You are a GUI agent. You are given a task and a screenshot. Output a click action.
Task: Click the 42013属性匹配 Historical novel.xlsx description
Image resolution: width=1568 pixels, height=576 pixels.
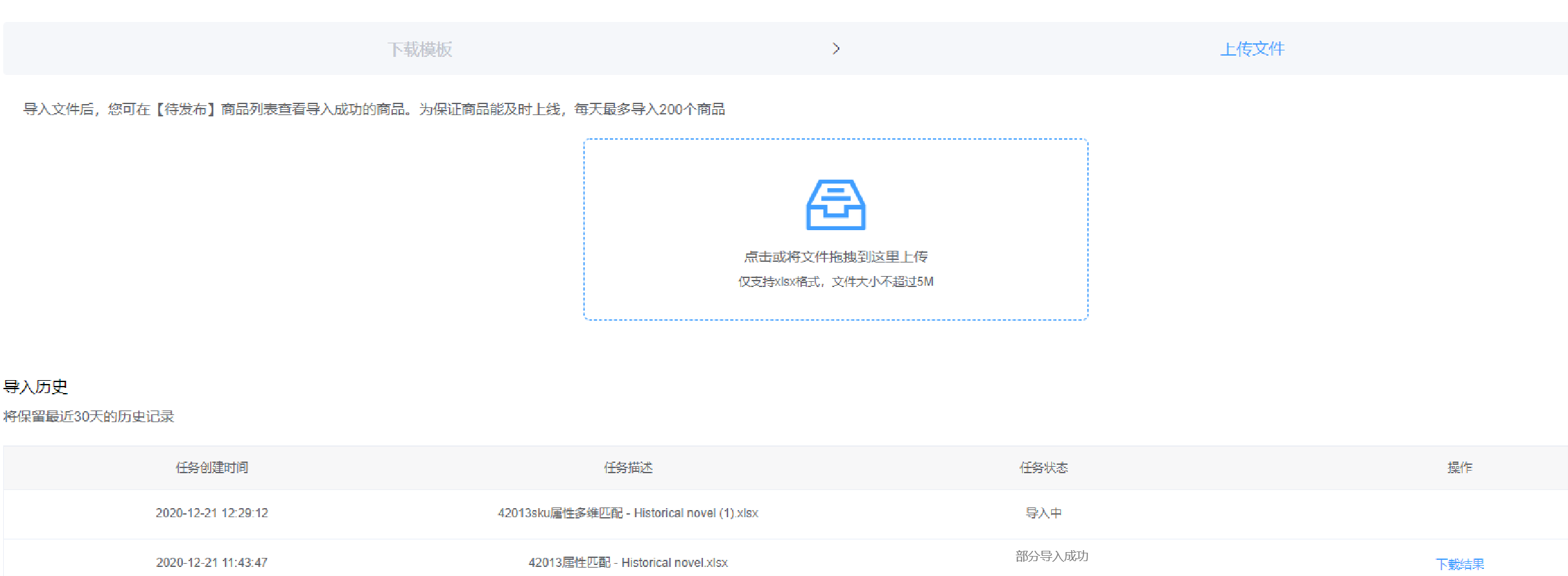[x=628, y=562]
